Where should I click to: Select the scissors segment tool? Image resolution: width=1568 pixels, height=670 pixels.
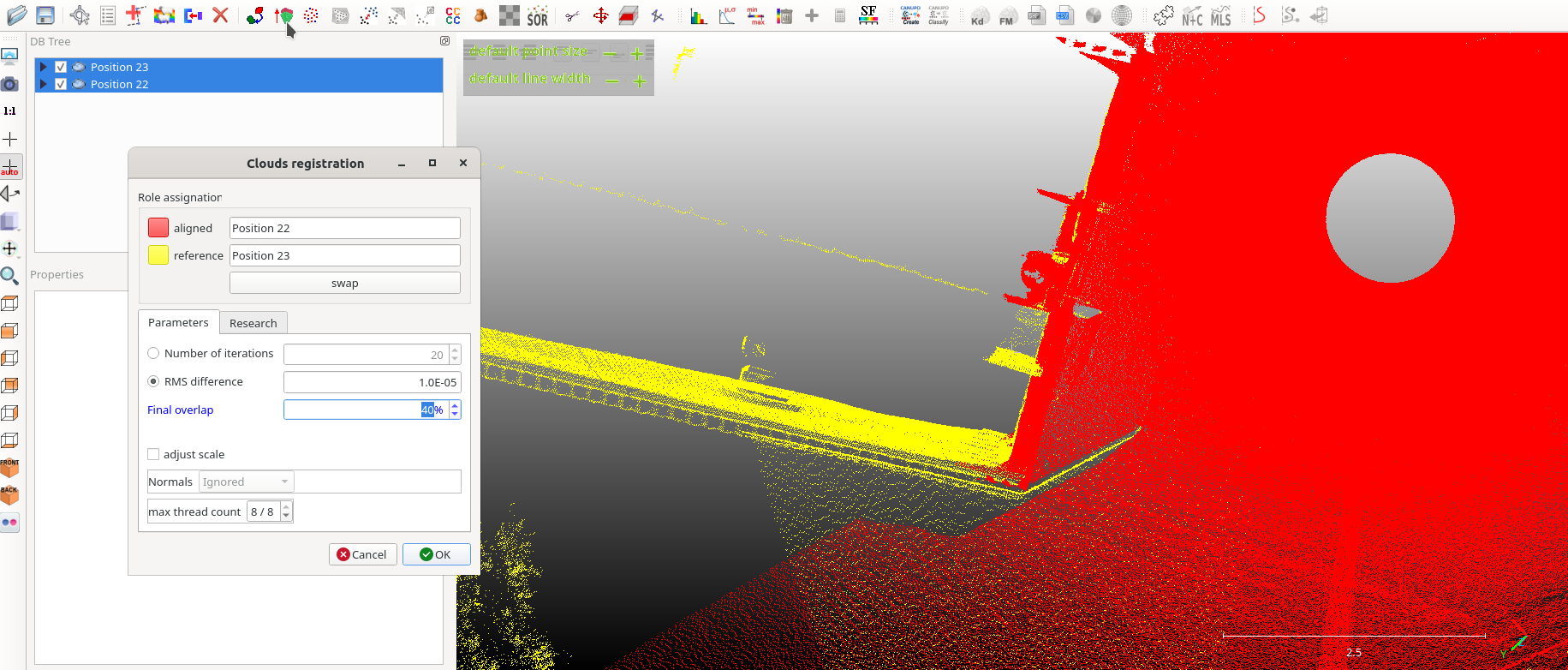[572, 15]
